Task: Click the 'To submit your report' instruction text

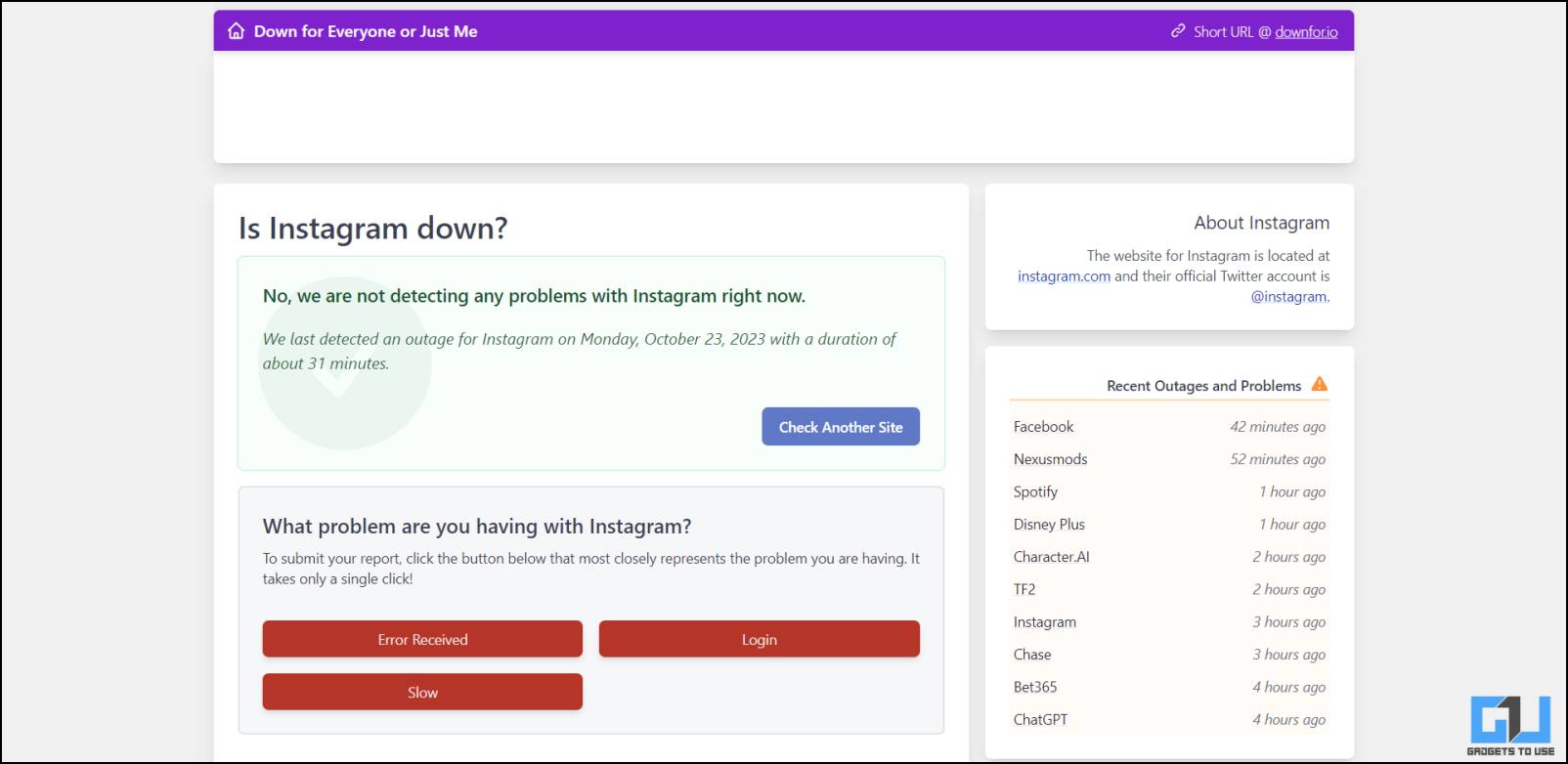Action: click(x=590, y=569)
